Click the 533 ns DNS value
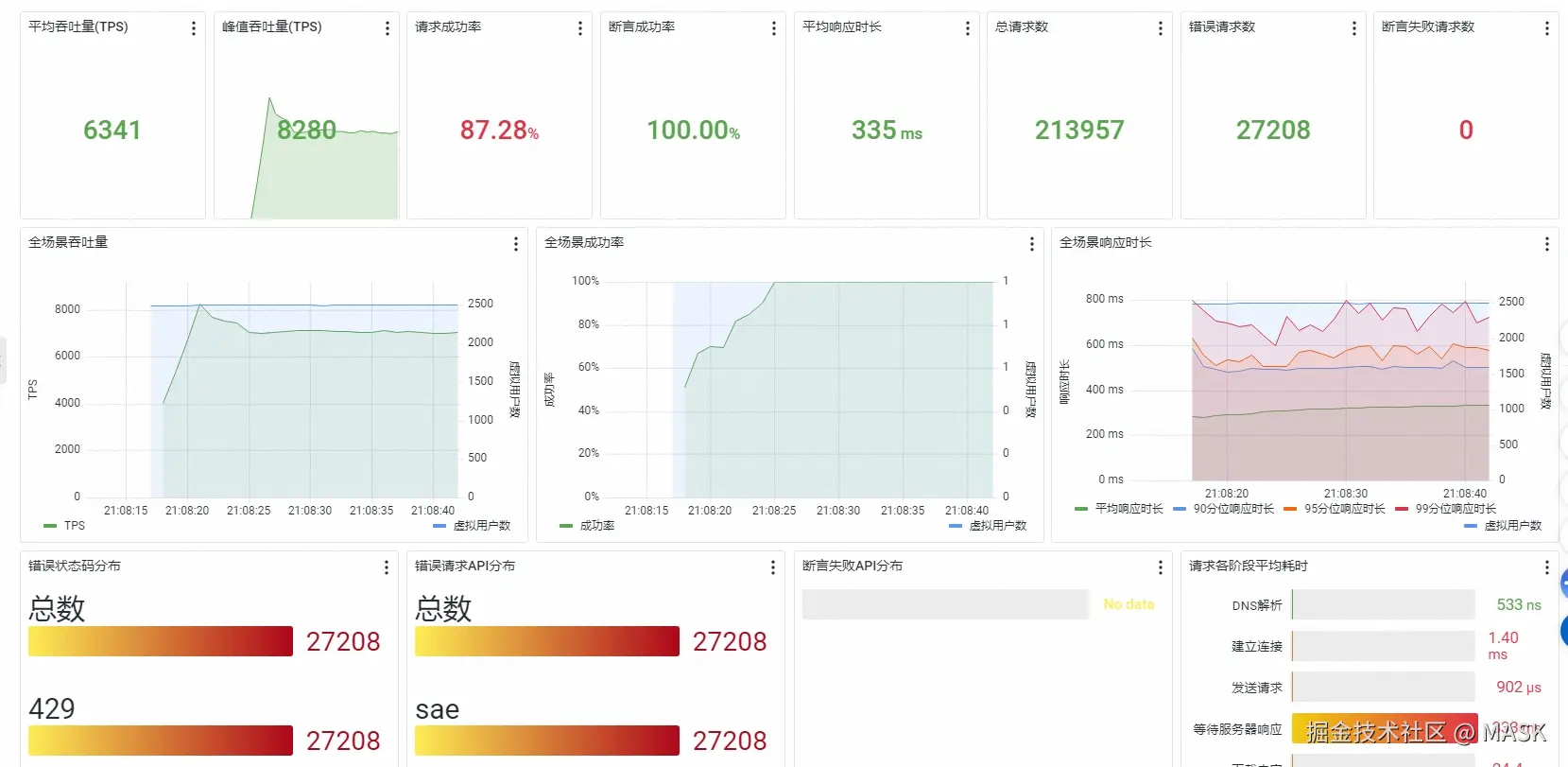Screen dimensions: 1568x767 [x=1519, y=604]
